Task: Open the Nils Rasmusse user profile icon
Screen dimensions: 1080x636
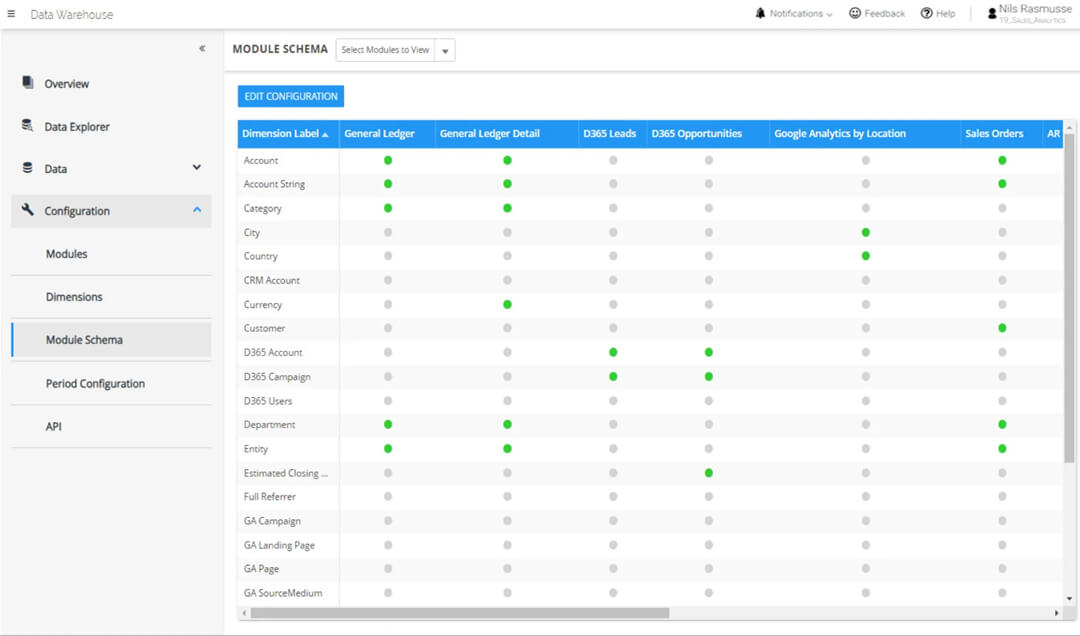Action: [x=992, y=14]
